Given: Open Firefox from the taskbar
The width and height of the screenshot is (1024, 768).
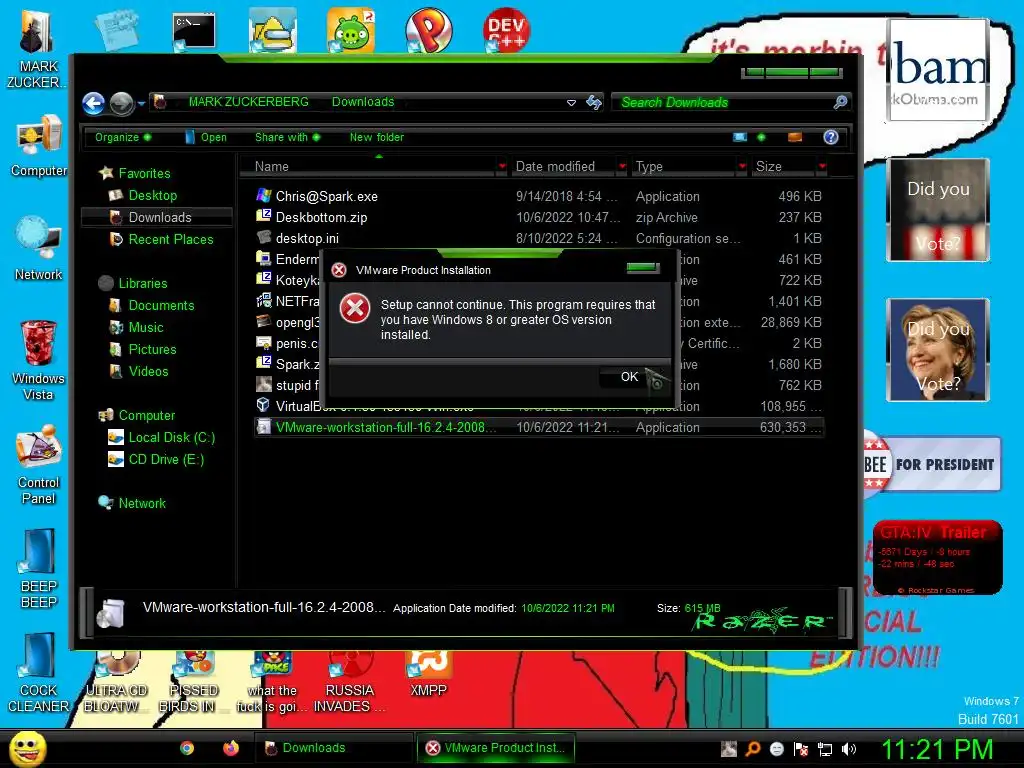Looking at the screenshot, I should [231, 748].
